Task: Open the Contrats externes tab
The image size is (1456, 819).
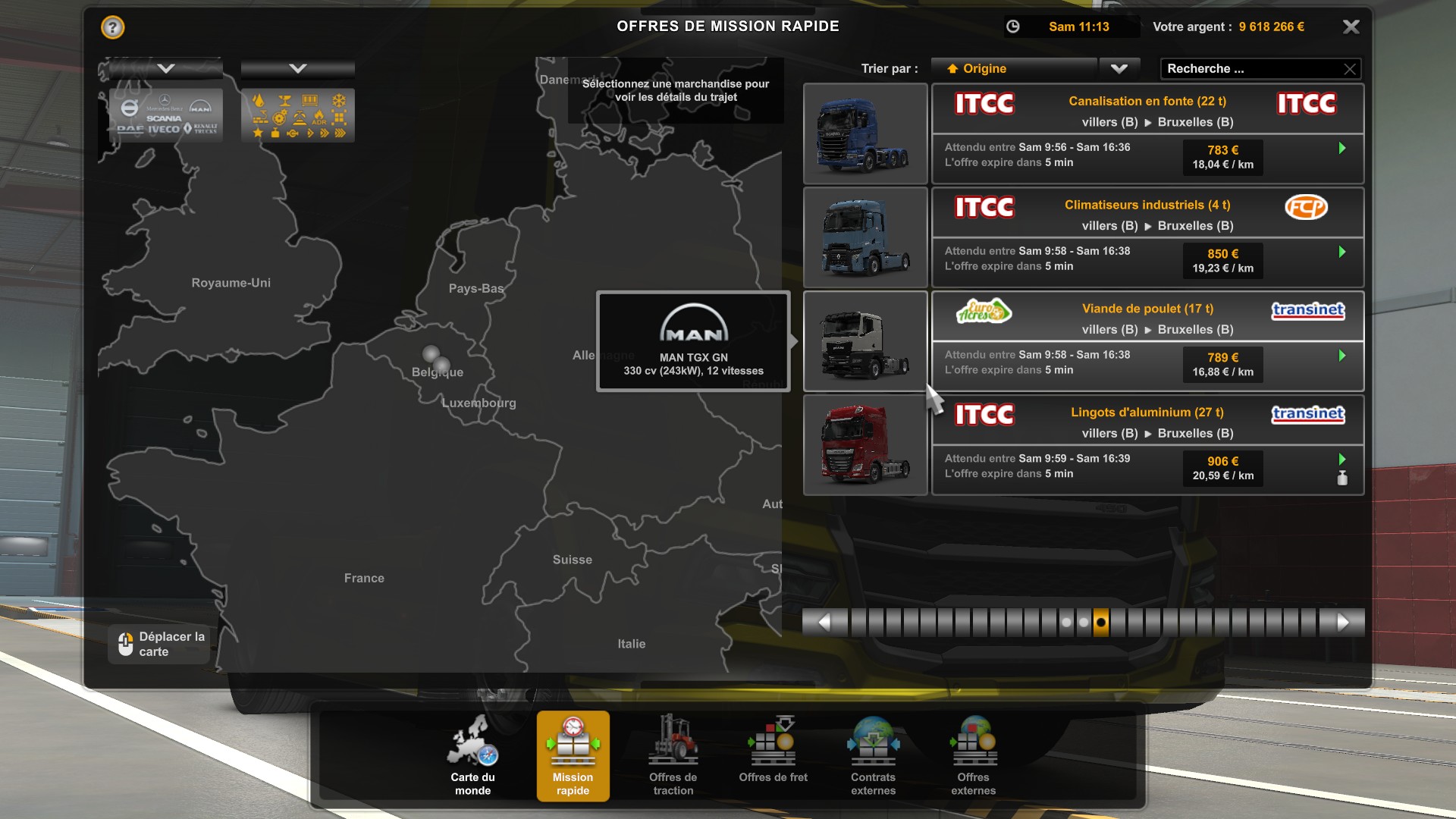Action: (x=873, y=755)
